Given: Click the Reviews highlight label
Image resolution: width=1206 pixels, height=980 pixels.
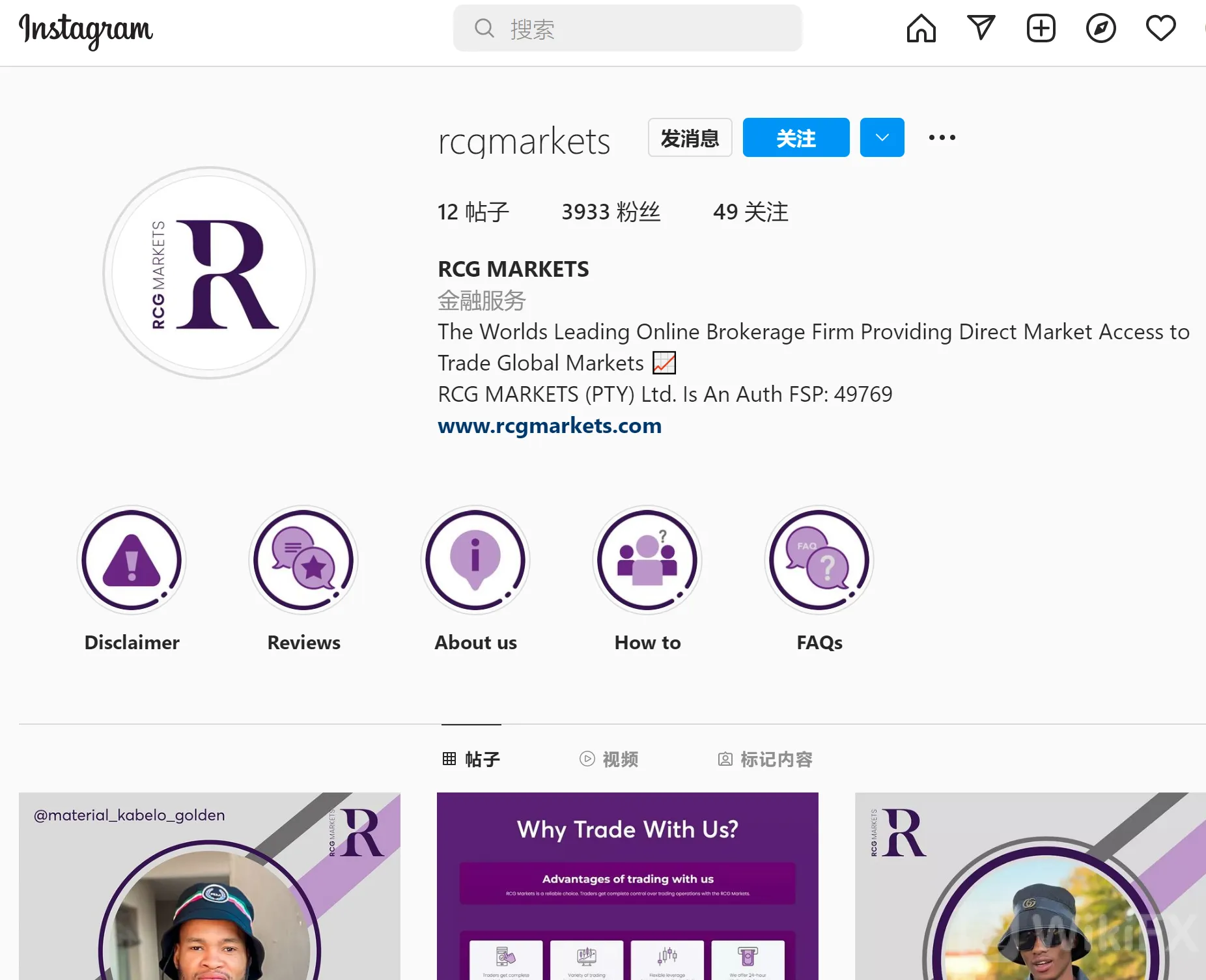Looking at the screenshot, I should 303,643.
